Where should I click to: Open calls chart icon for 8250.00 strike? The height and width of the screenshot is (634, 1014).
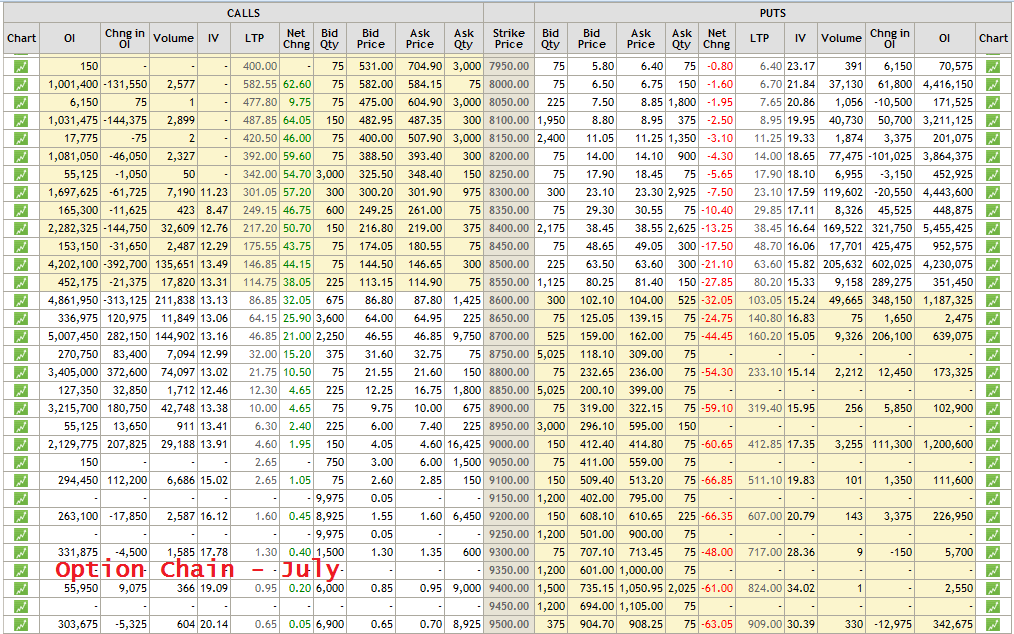[21, 174]
